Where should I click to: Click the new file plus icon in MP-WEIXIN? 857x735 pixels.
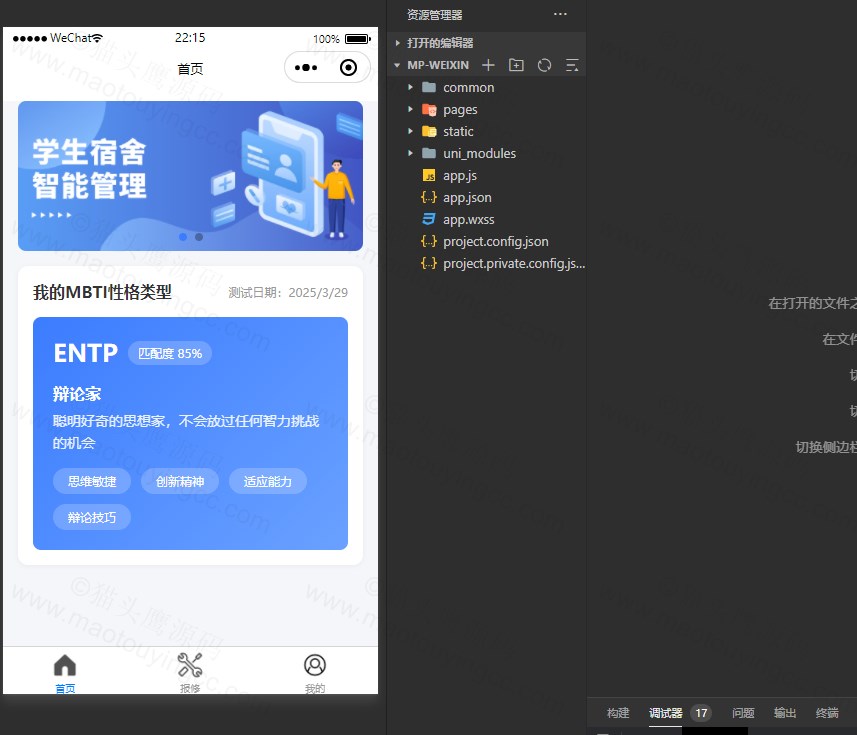pyautogui.click(x=488, y=65)
